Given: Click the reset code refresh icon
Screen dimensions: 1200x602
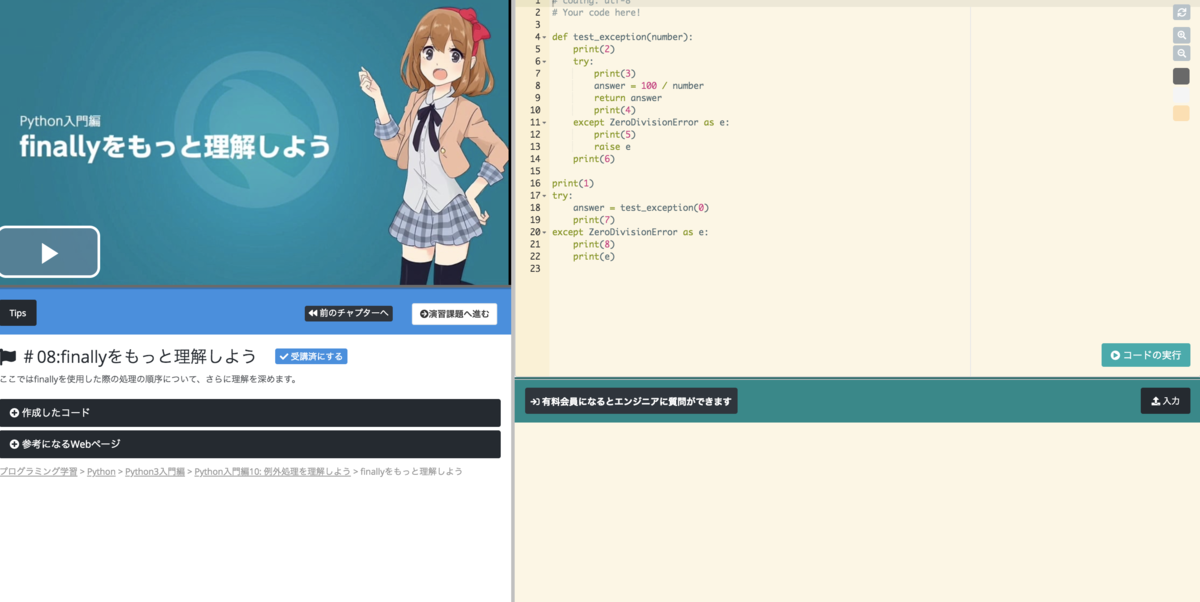Looking at the screenshot, I should [x=1181, y=12].
